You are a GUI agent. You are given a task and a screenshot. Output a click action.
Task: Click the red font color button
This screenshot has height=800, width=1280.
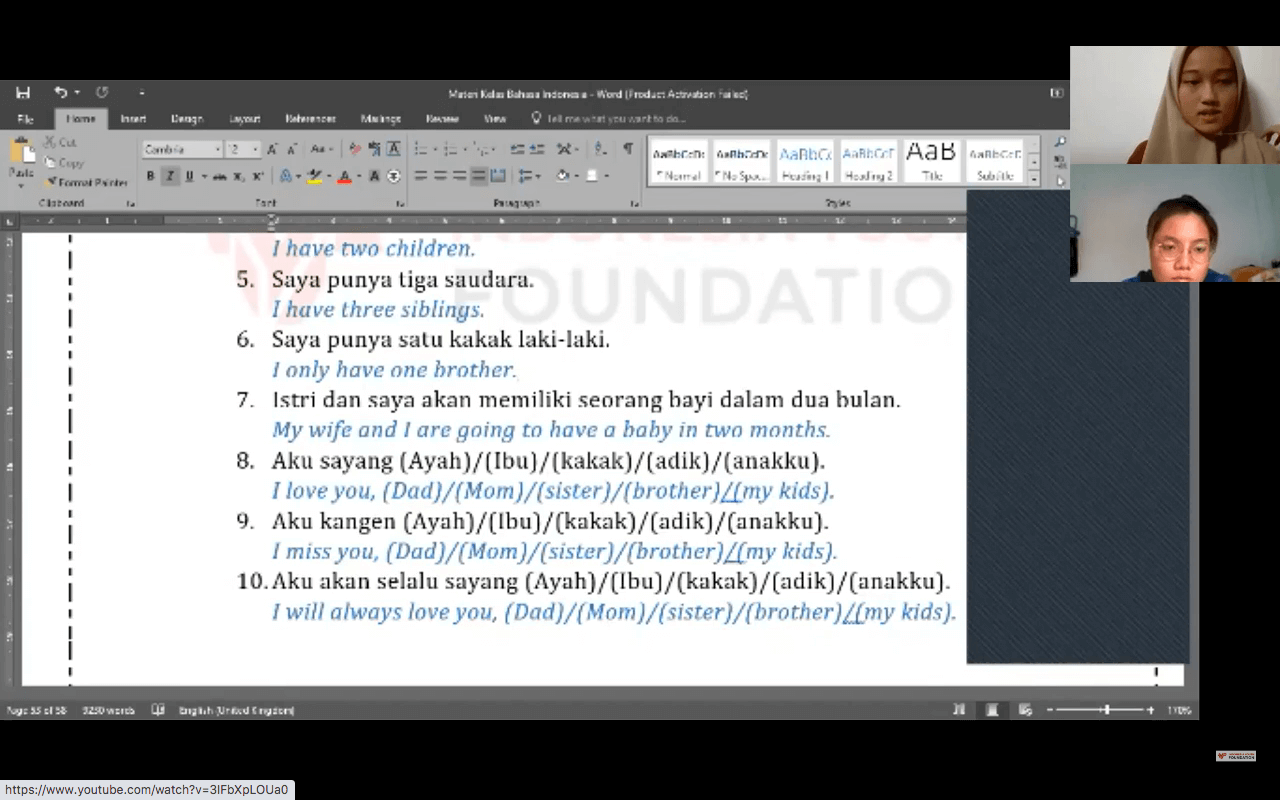(344, 176)
